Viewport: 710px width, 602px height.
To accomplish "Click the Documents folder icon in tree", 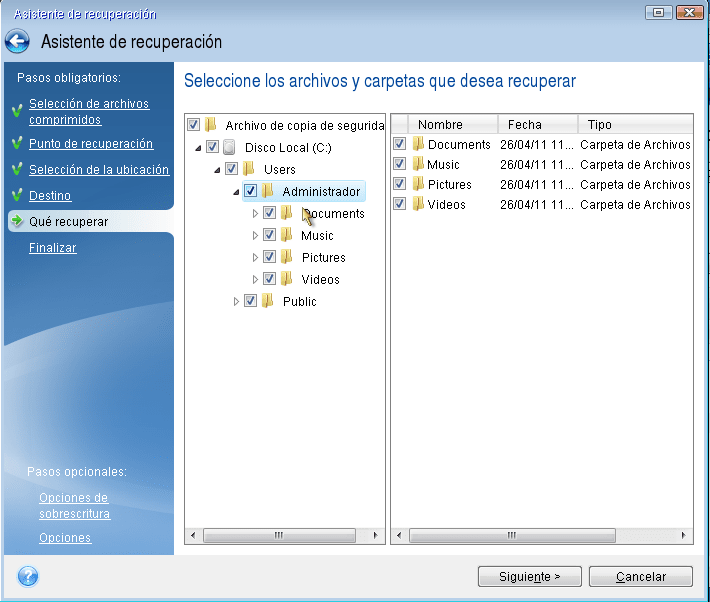I will pyautogui.click(x=287, y=213).
